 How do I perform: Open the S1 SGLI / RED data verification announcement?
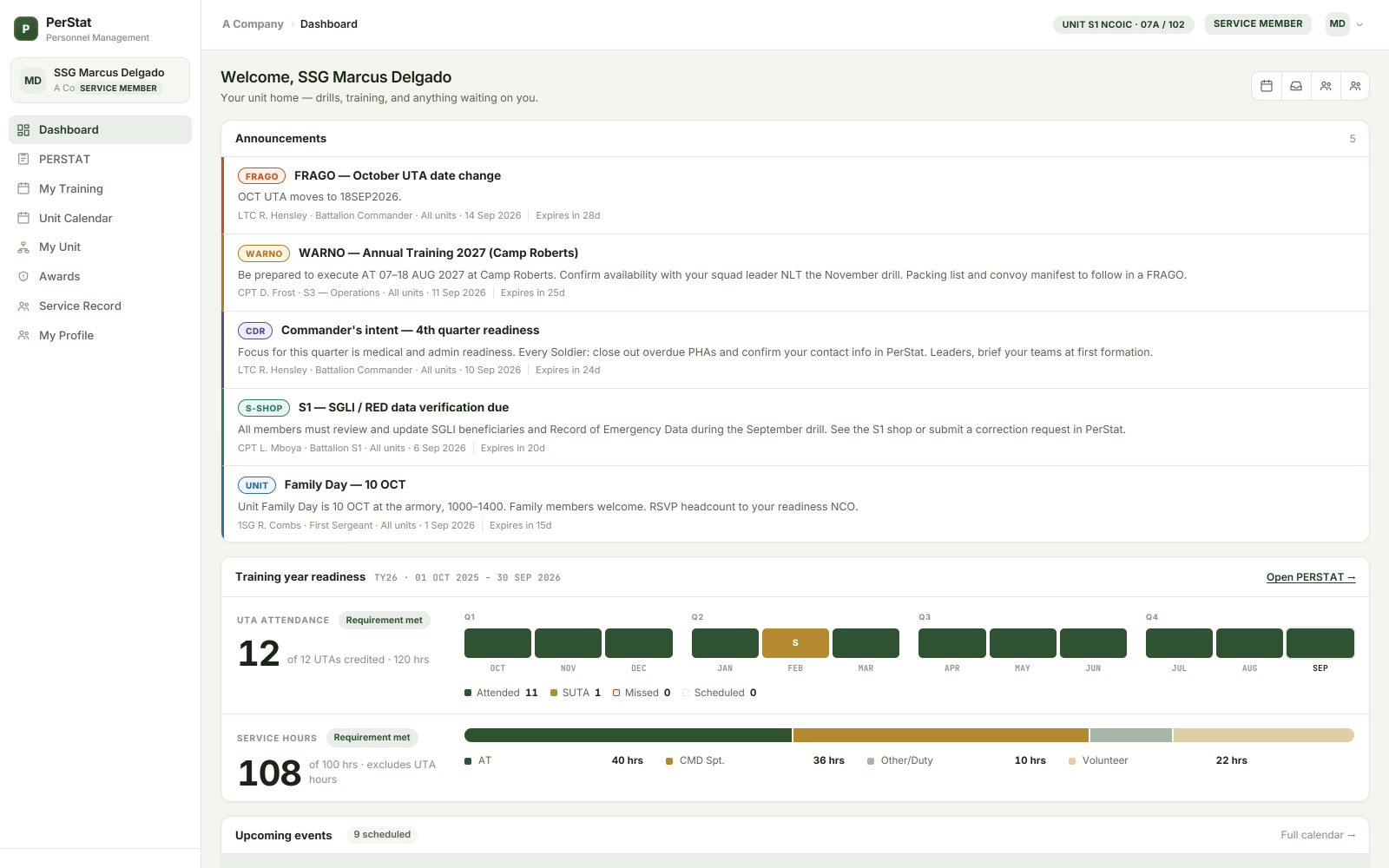click(795, 427)
